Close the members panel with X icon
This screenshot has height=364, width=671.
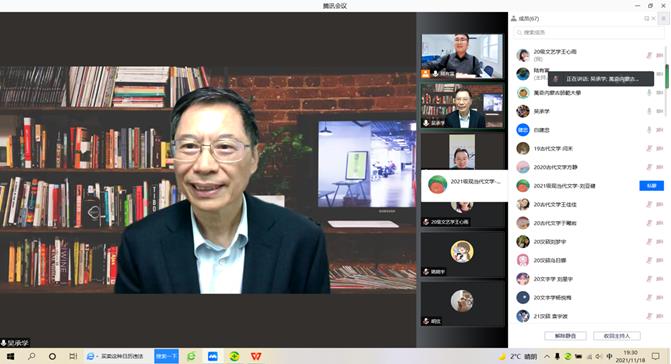pyautogui.click(x=653, y=18)
